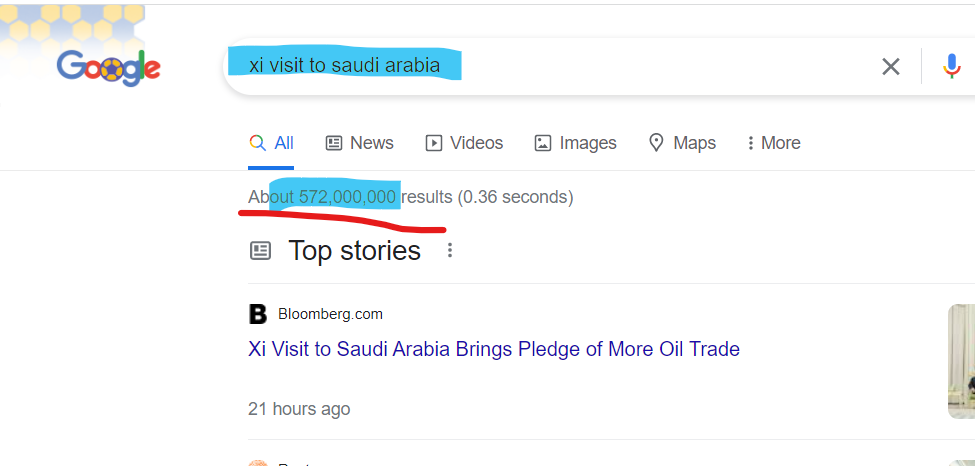Viewport: 975px width, 466px height.
Task: Click the Top stories heading
Action: tap(354, 250)
